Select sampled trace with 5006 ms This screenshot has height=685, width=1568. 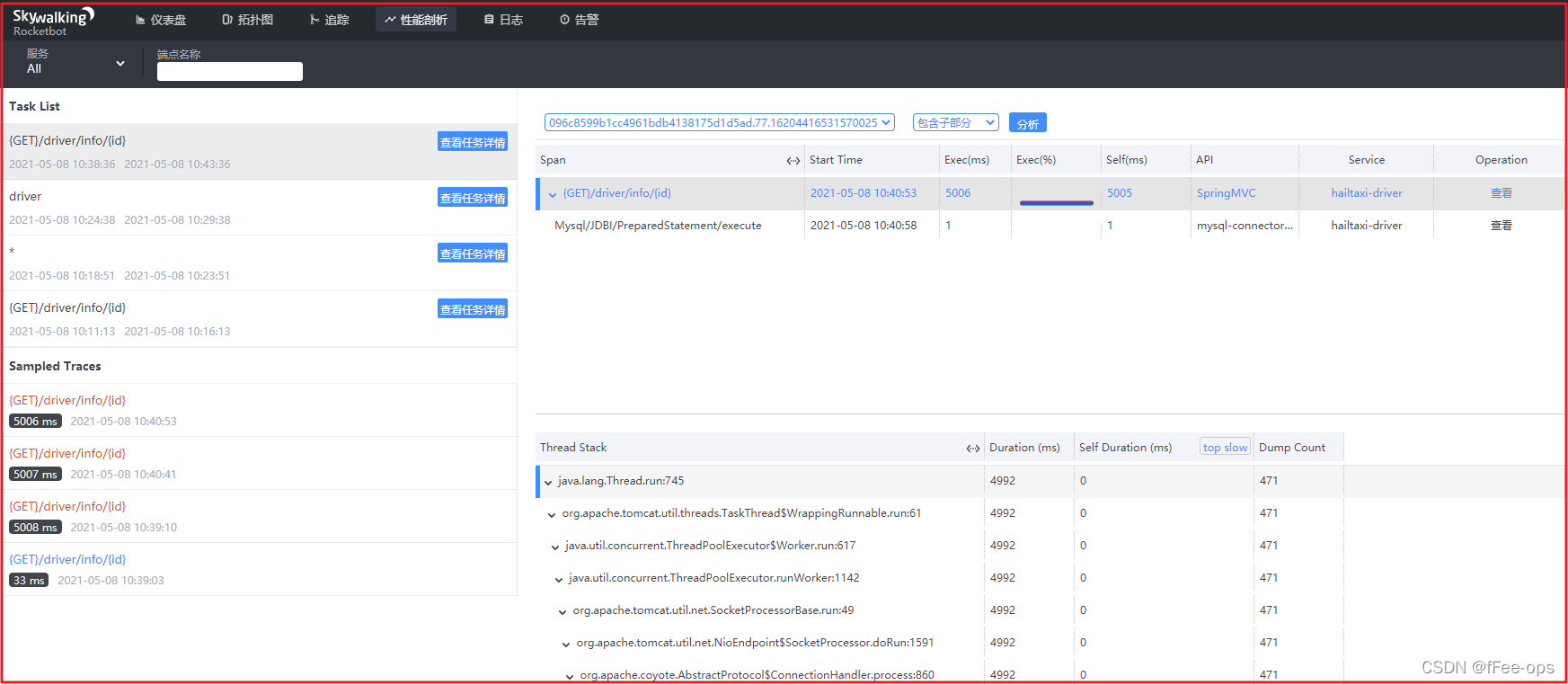pyautogui.click(x=260, y=410)
